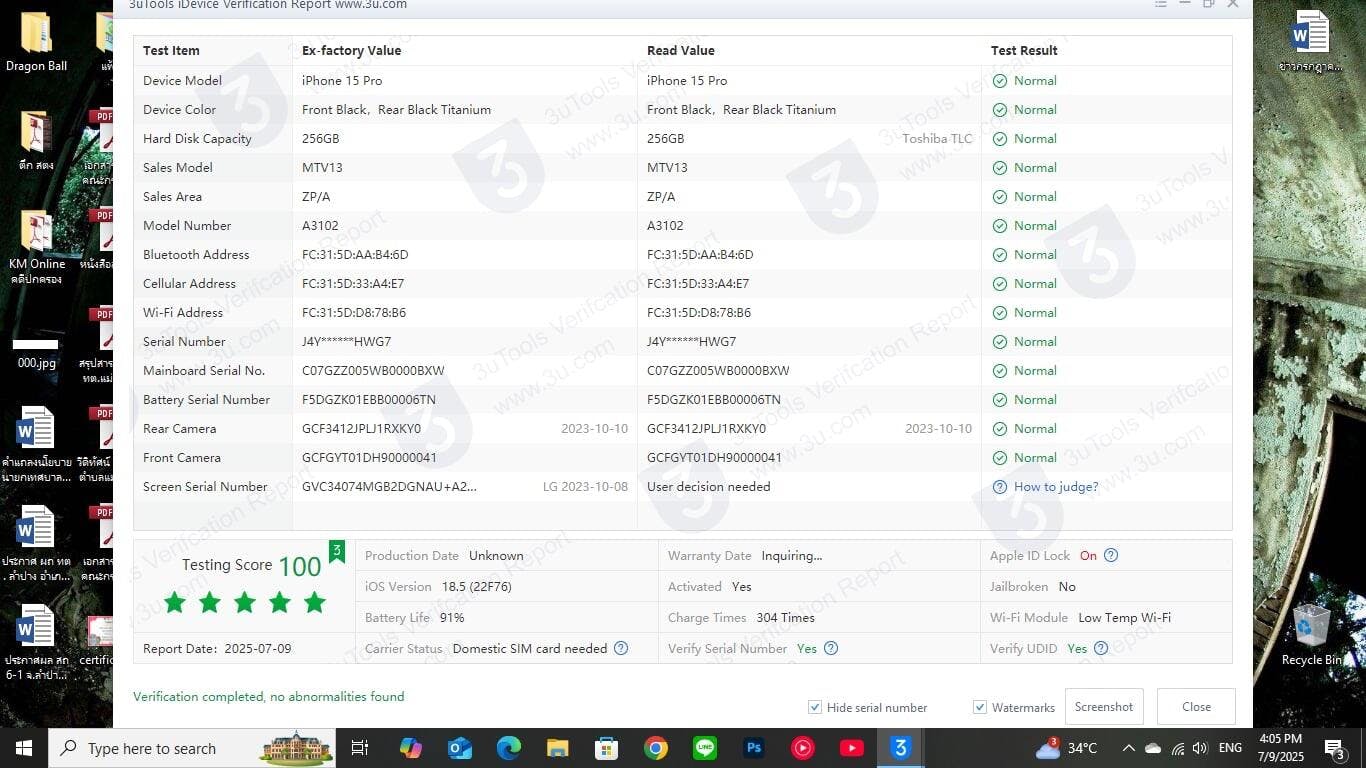Image resolution: width=1366 pixels, height=768 pixels.
Task: Open the LINE app on the taskbar
Action: (705, 748)
